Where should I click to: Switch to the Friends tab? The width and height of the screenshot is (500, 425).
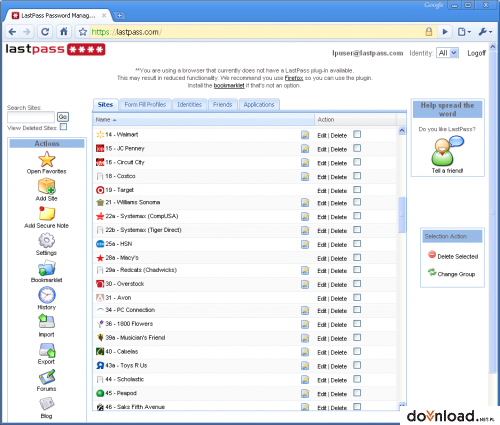pos(222,105)
